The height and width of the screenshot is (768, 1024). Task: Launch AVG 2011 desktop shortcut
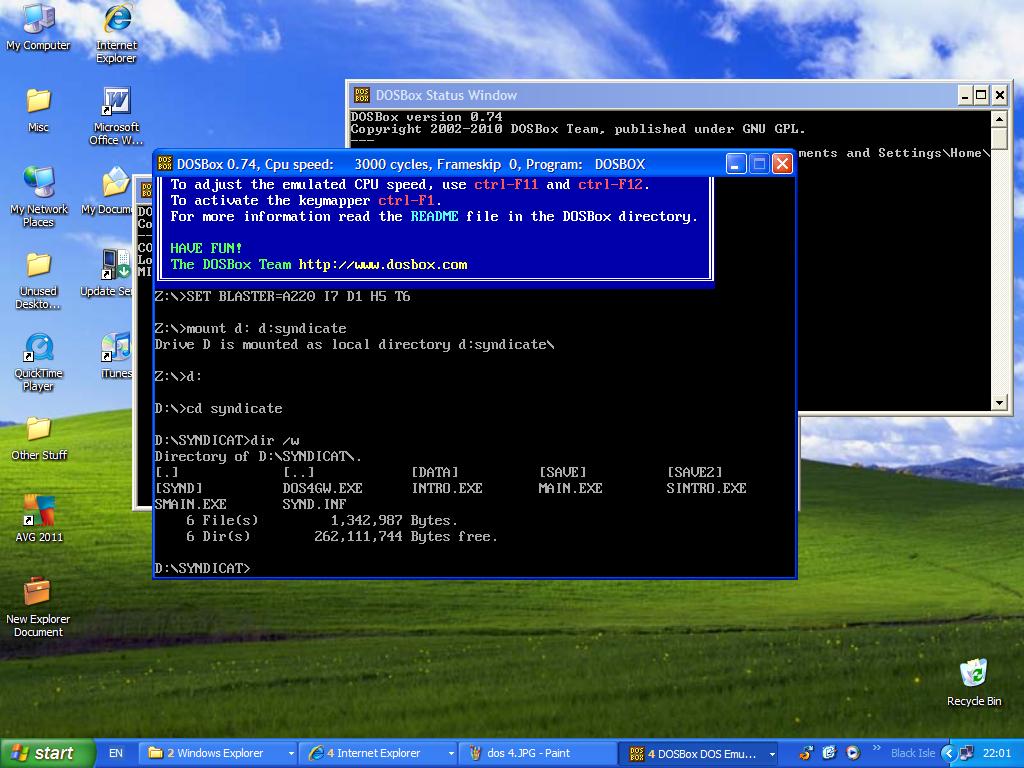(x=38, y=519)
